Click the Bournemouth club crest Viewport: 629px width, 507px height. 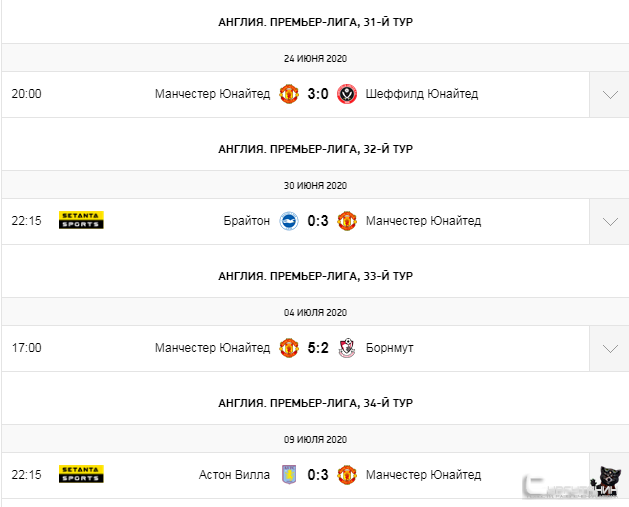pos(347,348)
